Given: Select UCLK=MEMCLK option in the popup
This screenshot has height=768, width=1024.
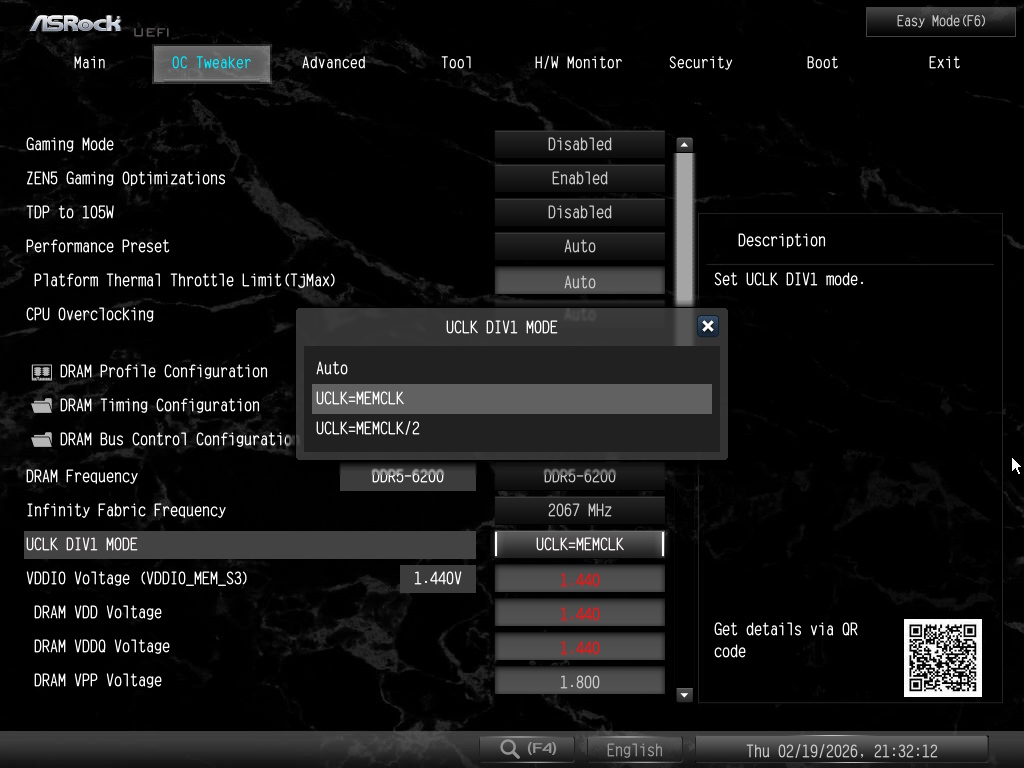Looking at the screenshot, I should [511, 398].
